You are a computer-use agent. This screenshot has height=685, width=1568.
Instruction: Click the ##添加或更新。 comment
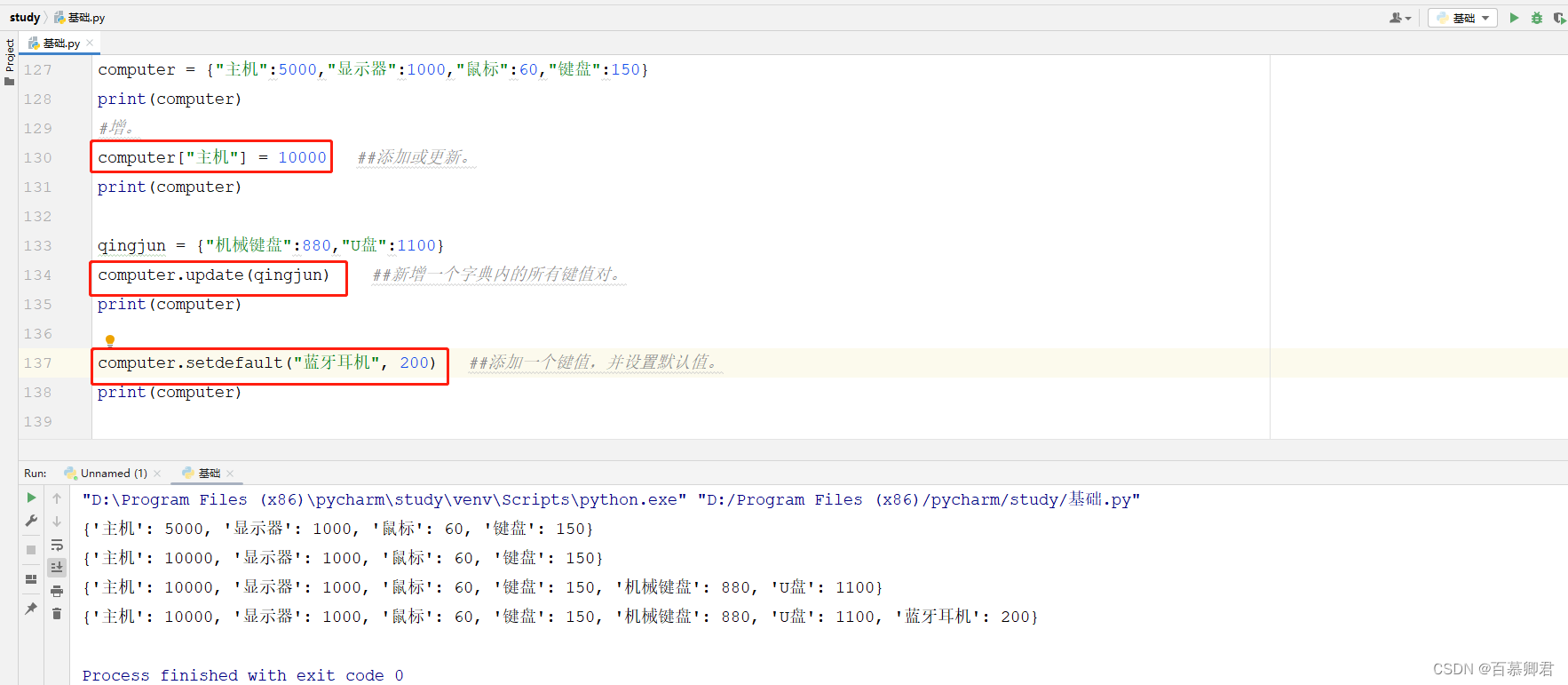point(415,157)
